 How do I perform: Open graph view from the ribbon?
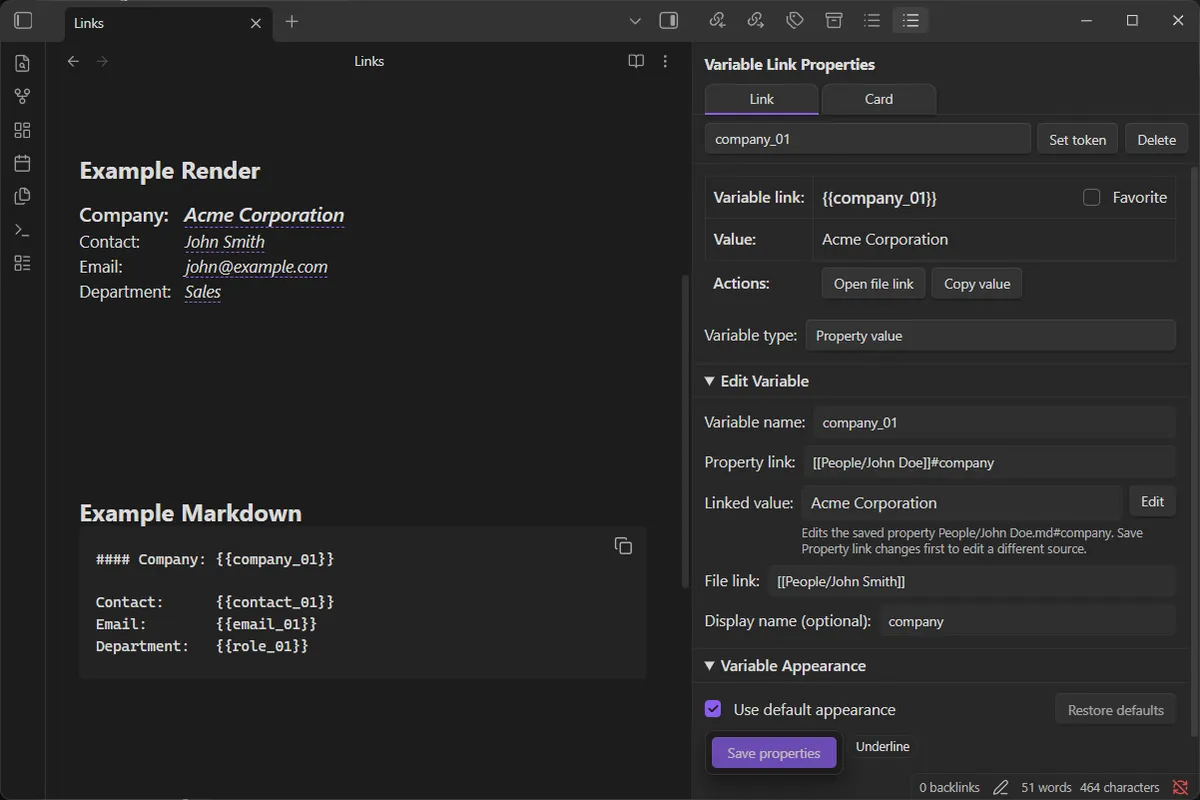(x=23, y=97)
